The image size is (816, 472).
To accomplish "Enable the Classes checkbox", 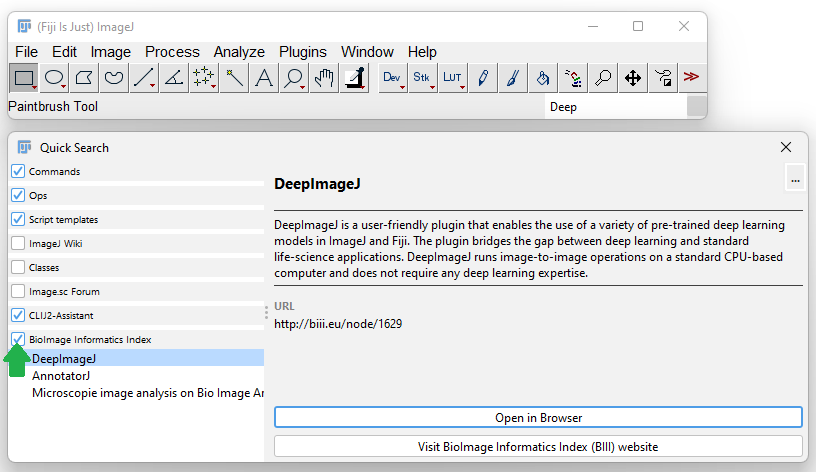I will click(x=18, y=267).
